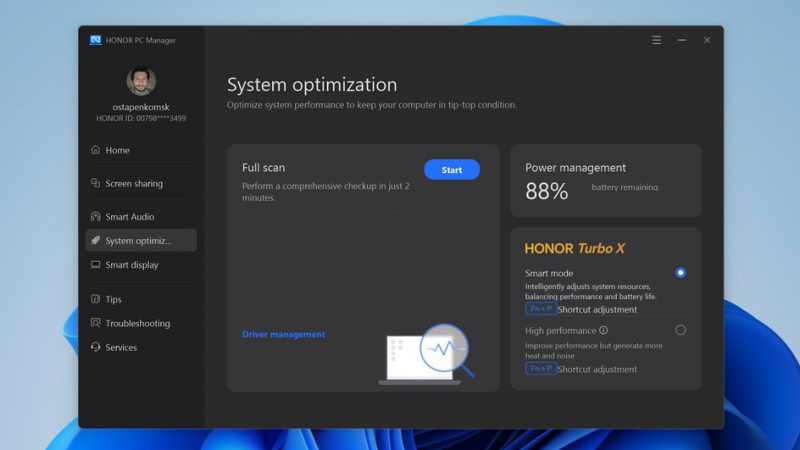Click the 88% battery value
The height and width of the screenshot is (450, 800).
click(546, 191)
